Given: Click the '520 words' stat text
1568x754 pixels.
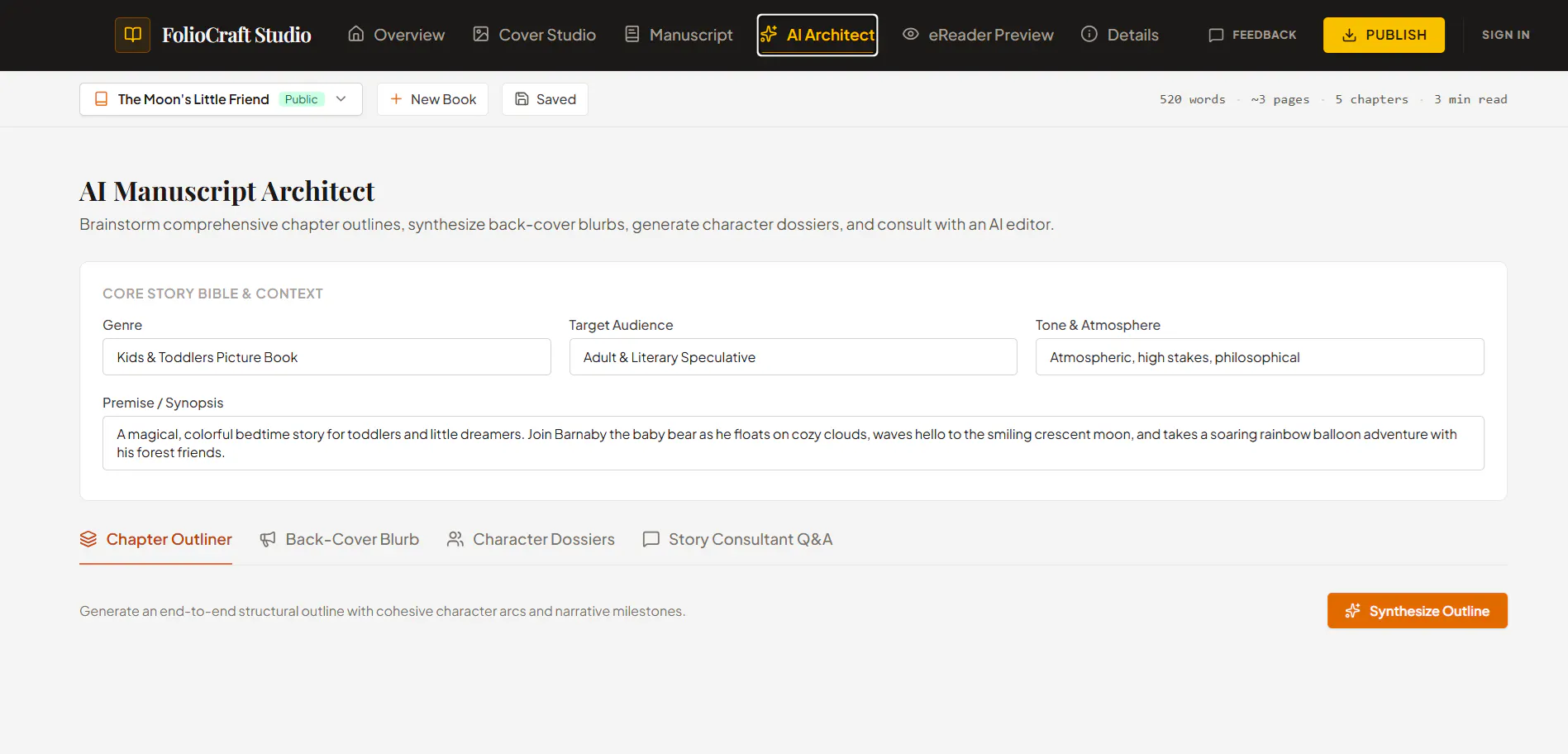Looking at the screenshot, I should point(1193,99).
